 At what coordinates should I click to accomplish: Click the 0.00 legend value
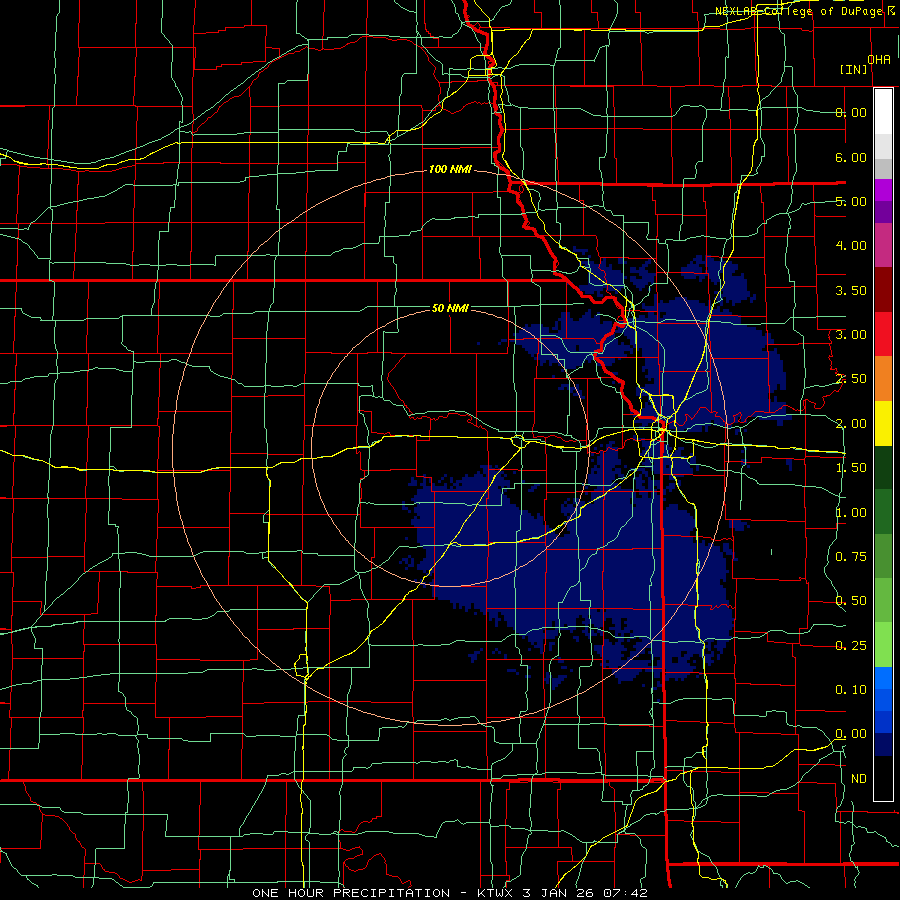[851, 734]
